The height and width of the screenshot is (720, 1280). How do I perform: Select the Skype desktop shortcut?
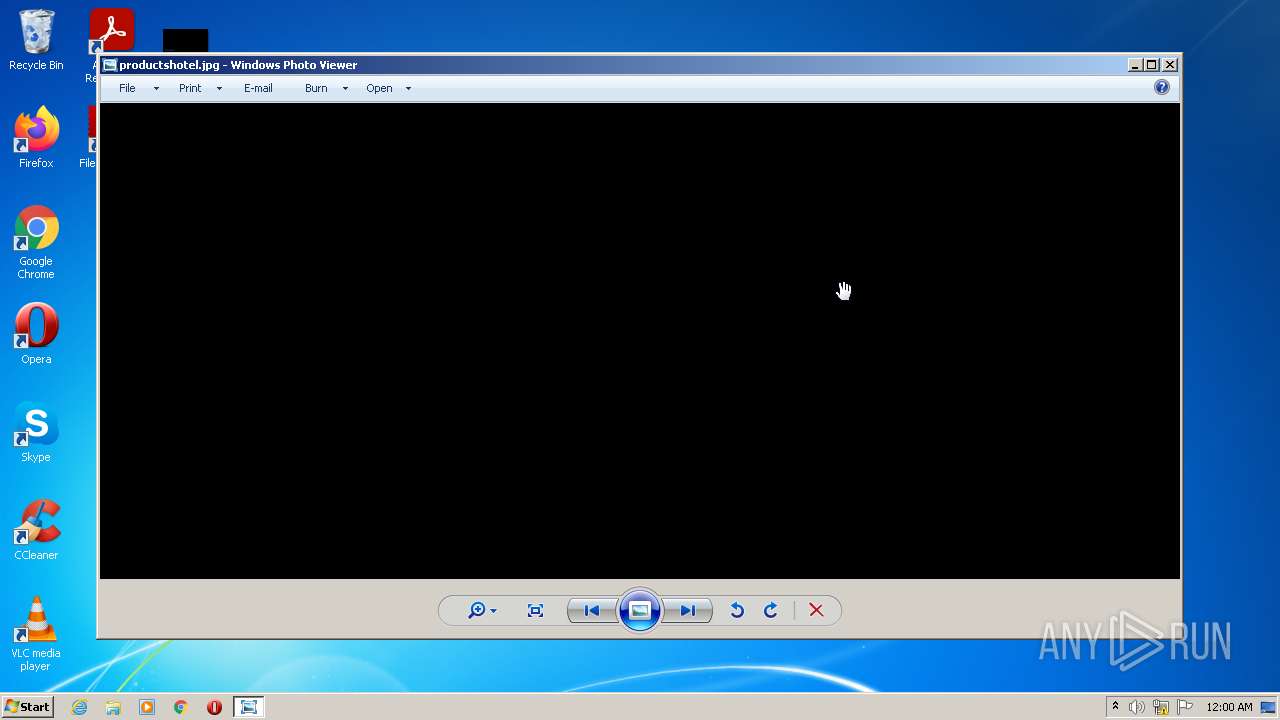click(36, 432)
